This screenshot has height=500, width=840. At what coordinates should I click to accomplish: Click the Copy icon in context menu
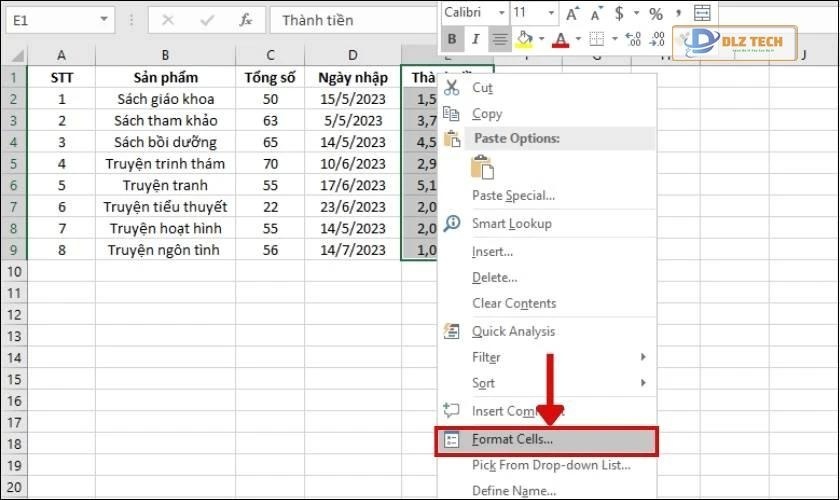tap(451, 114)
